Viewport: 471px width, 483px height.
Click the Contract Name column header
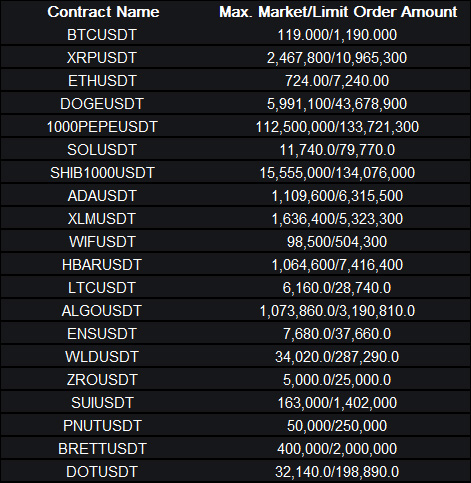[103, 12]
